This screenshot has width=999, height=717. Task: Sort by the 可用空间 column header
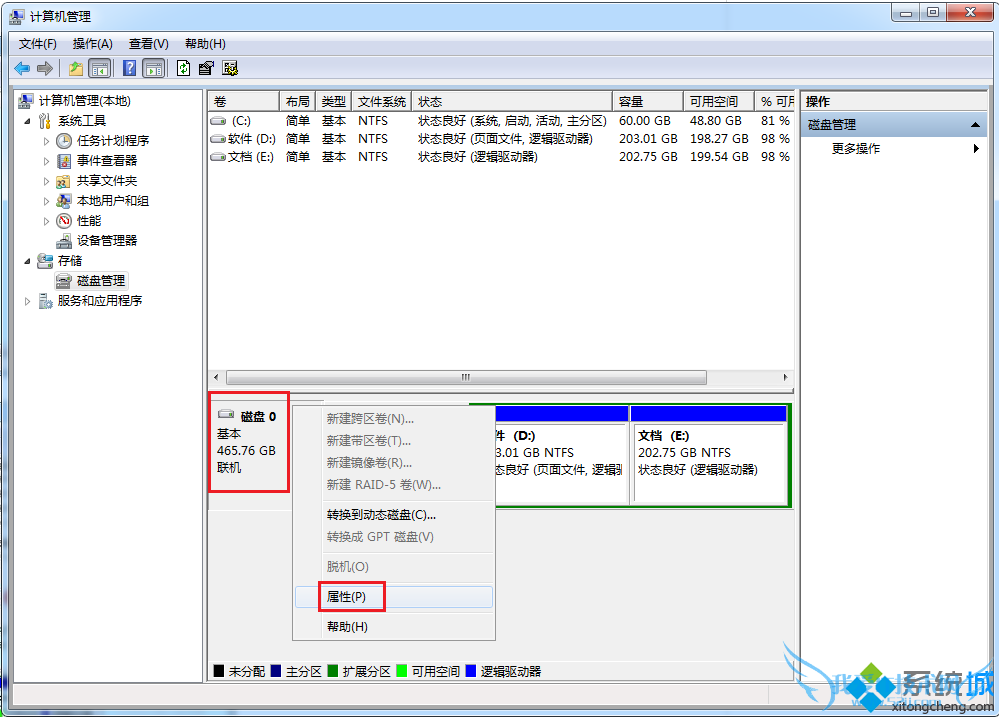pyautogui.click(x=719, y=101)
